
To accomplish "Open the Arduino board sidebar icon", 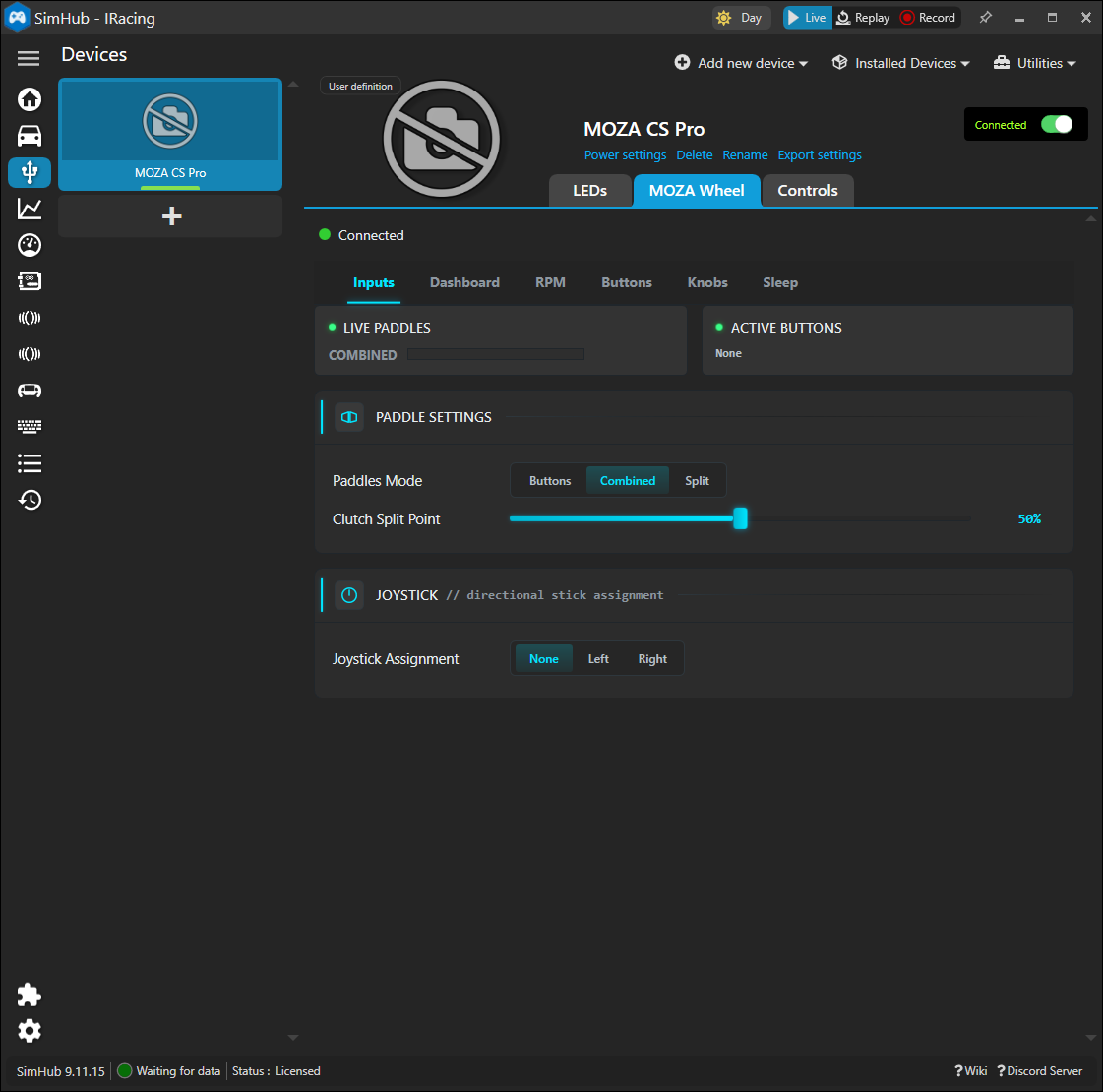I will (x=30, y=281).
